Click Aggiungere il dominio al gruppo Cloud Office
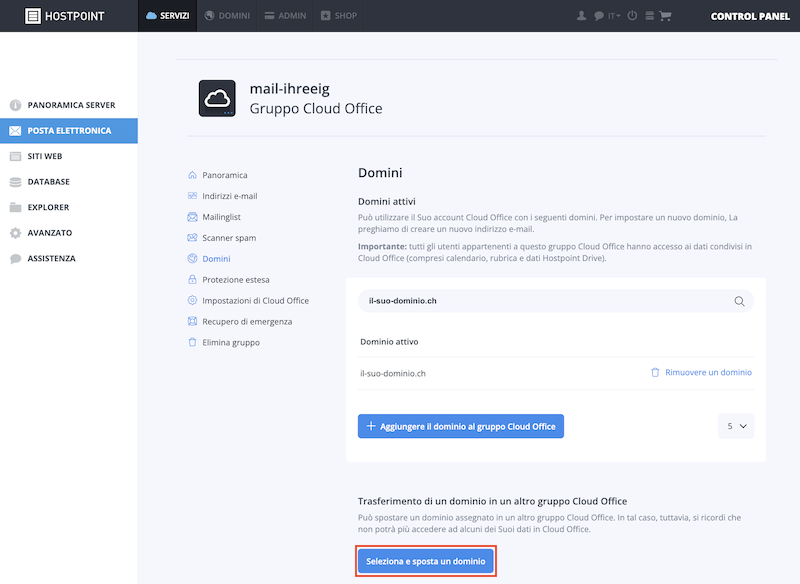The height and width of the screenshot is (584, 800). (461, 426)
